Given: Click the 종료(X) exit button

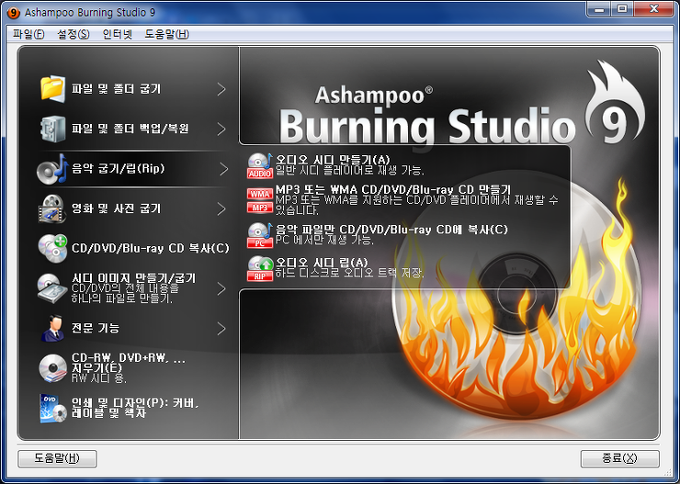Looking at the screenshot, I should click(x=620, y=458).
